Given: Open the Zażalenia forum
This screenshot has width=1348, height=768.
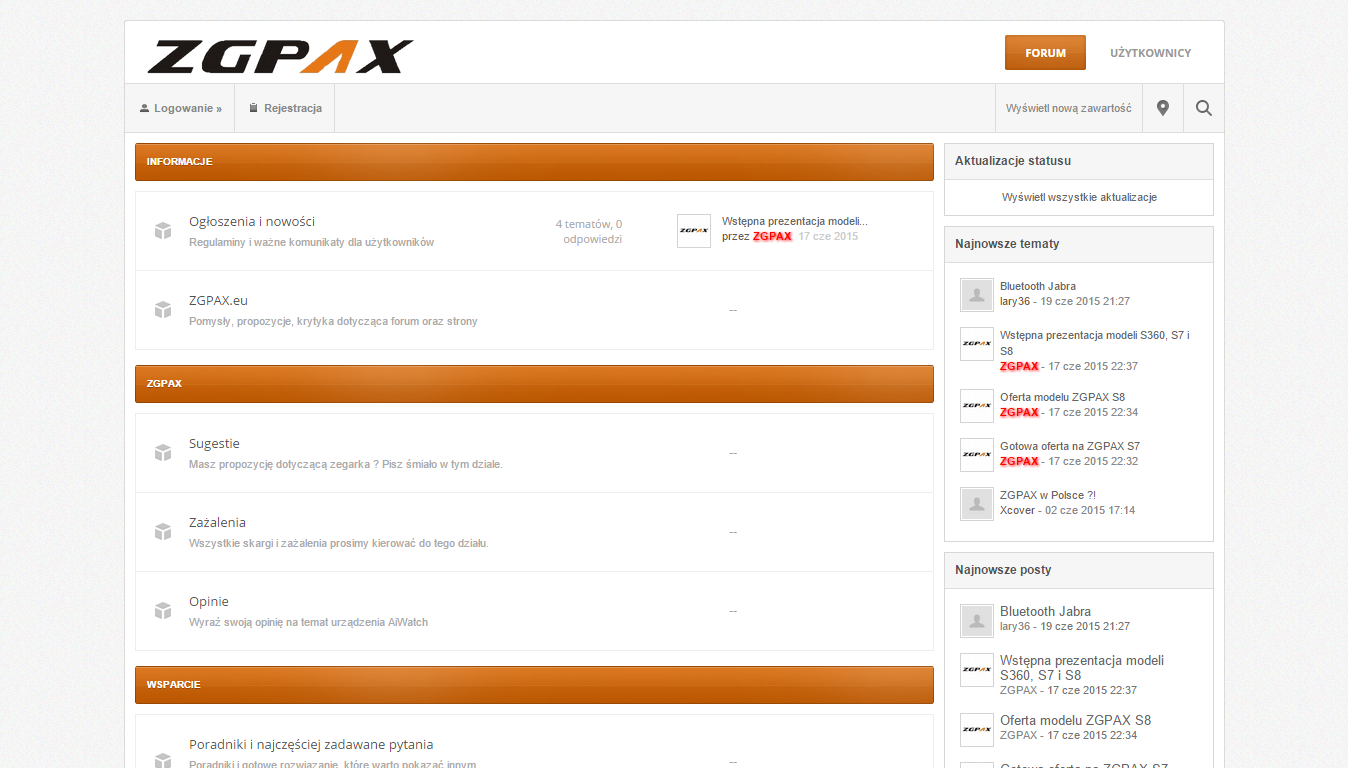Looking at the screenshot, I should [217, 523].
